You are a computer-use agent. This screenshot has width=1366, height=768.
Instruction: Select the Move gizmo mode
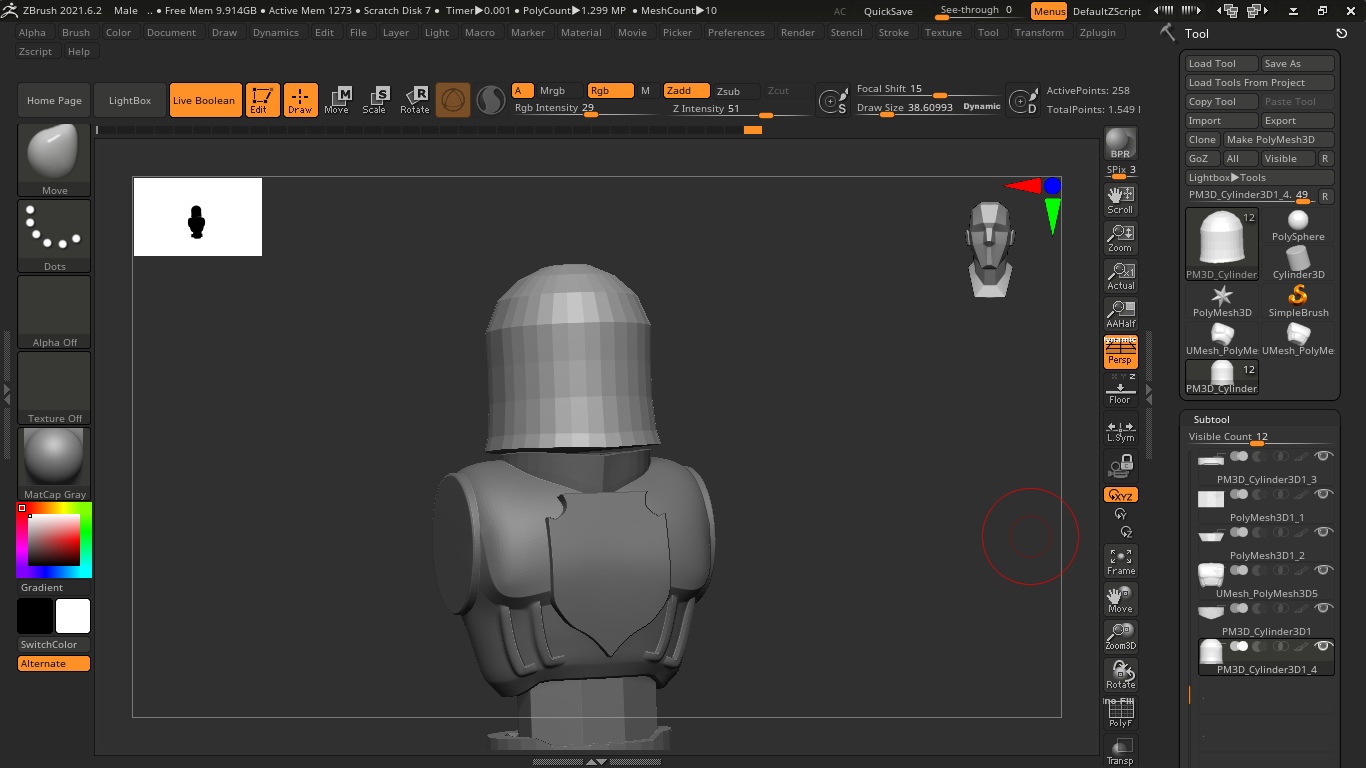pos(337,100)
